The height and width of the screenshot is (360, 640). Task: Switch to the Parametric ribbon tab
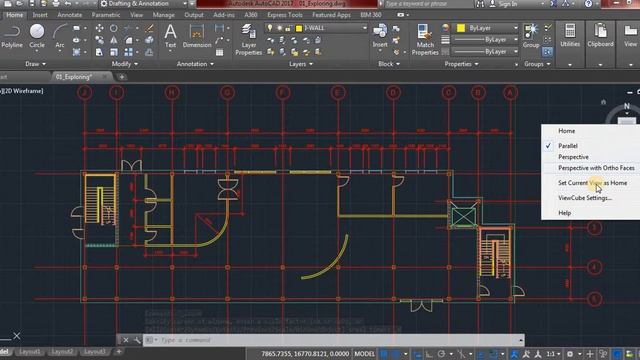click(106, 15)
